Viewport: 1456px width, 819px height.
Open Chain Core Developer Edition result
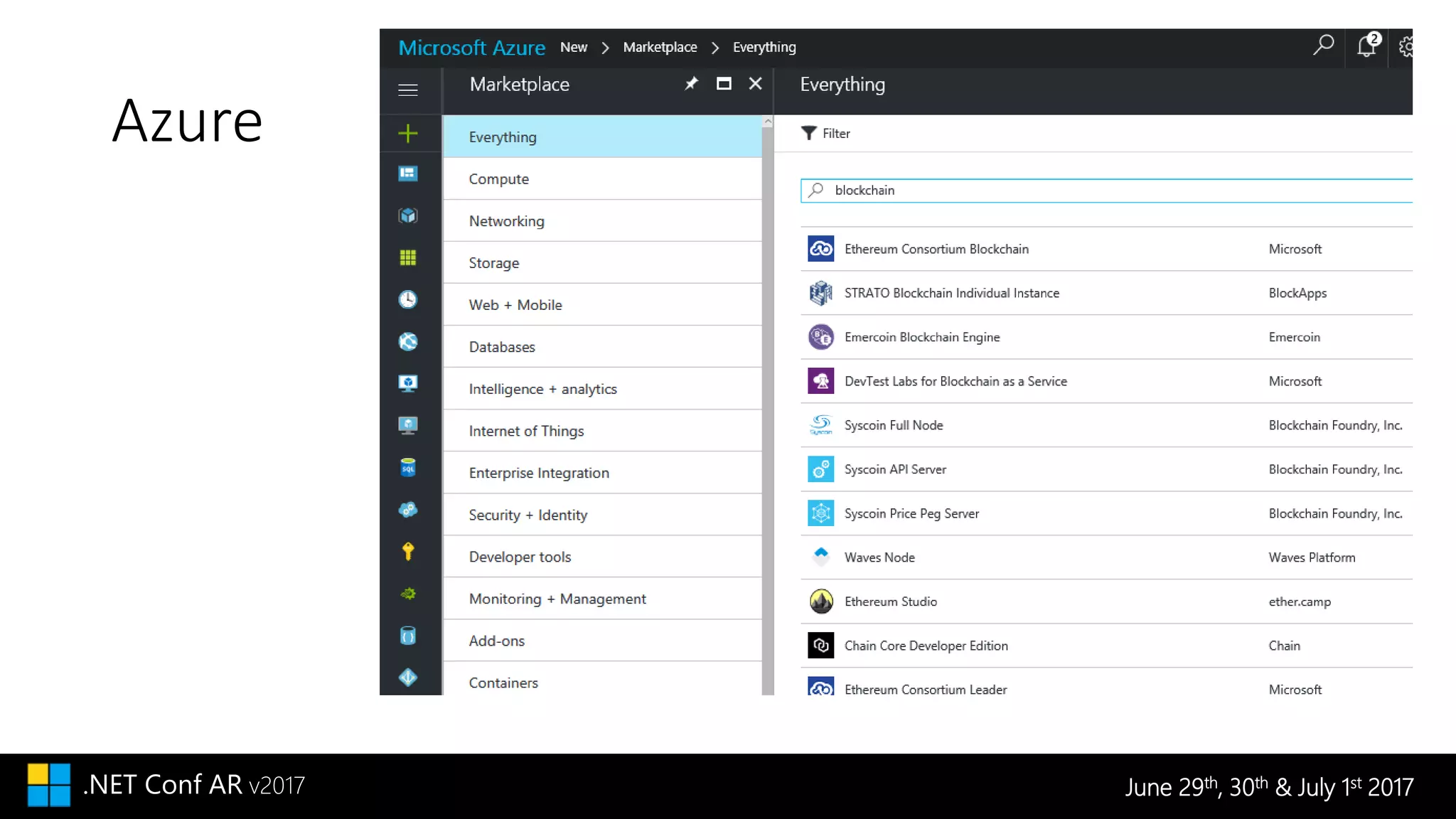click(x=1106, y=646)
